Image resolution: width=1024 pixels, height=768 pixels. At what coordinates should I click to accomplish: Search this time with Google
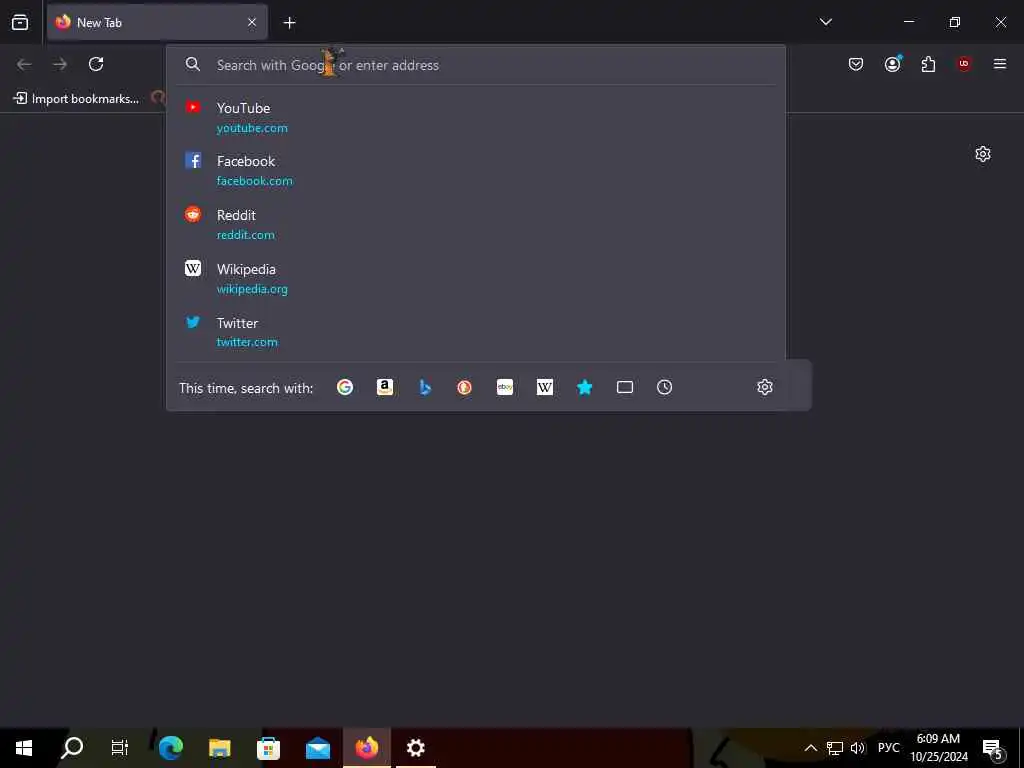coord(345,387)
